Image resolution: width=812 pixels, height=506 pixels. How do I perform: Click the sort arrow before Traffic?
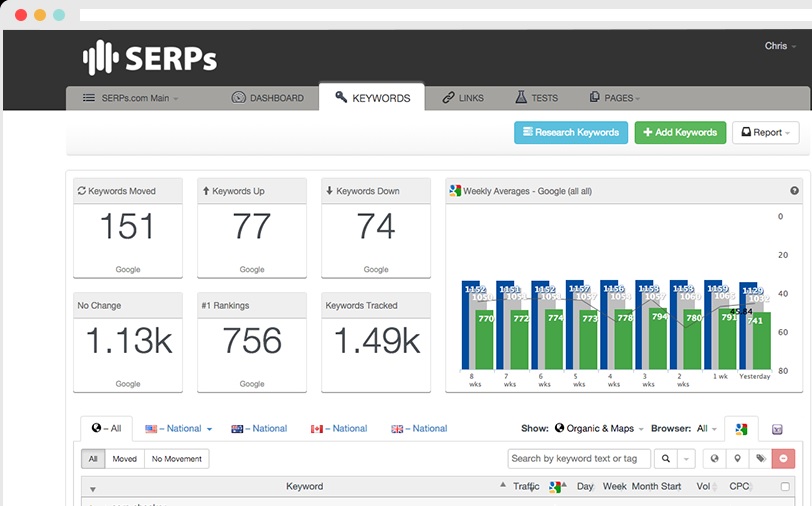[x=503, y=485]
